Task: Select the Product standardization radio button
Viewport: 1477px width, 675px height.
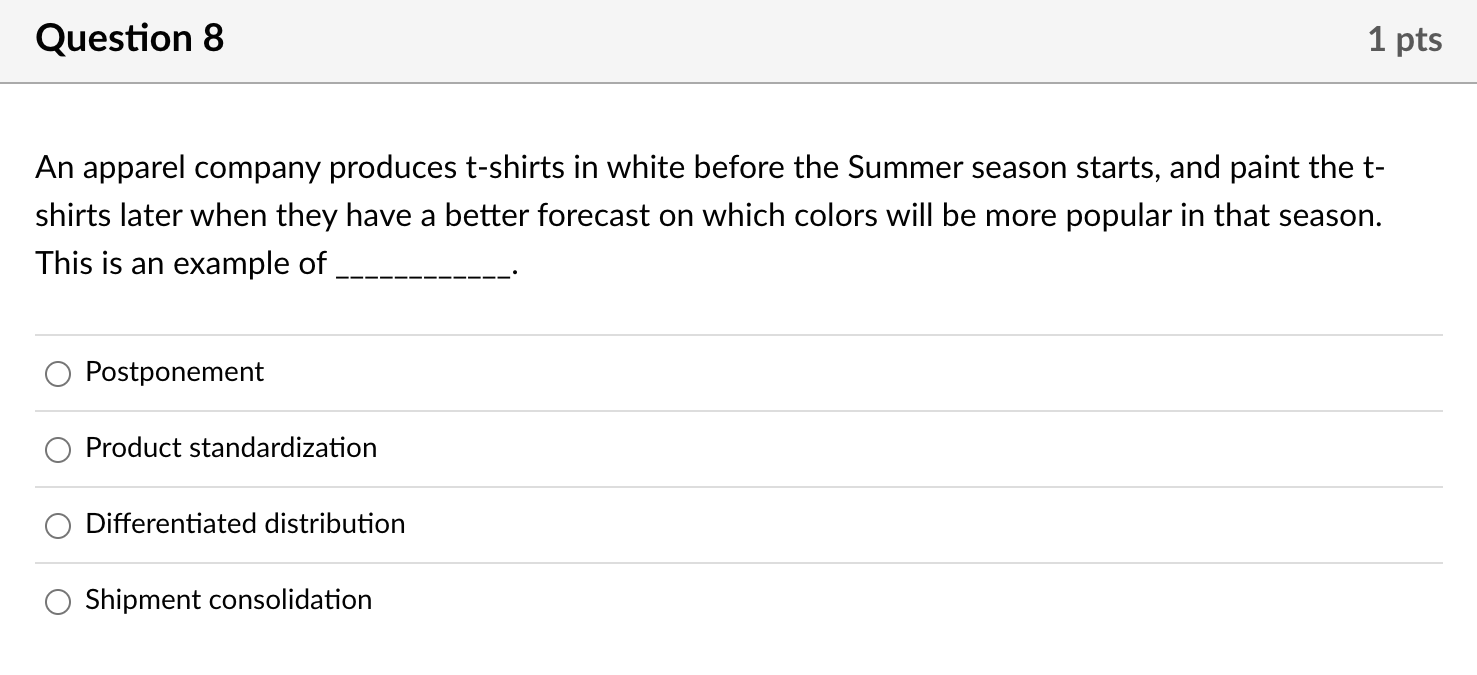Action: click(58, 449)
